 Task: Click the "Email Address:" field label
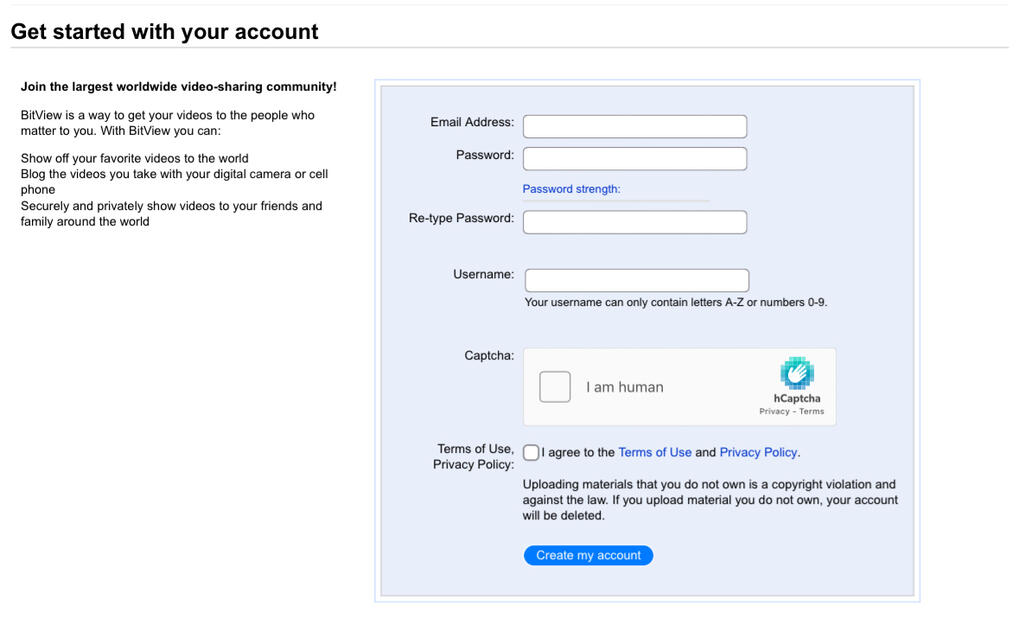tap(472, 122)
